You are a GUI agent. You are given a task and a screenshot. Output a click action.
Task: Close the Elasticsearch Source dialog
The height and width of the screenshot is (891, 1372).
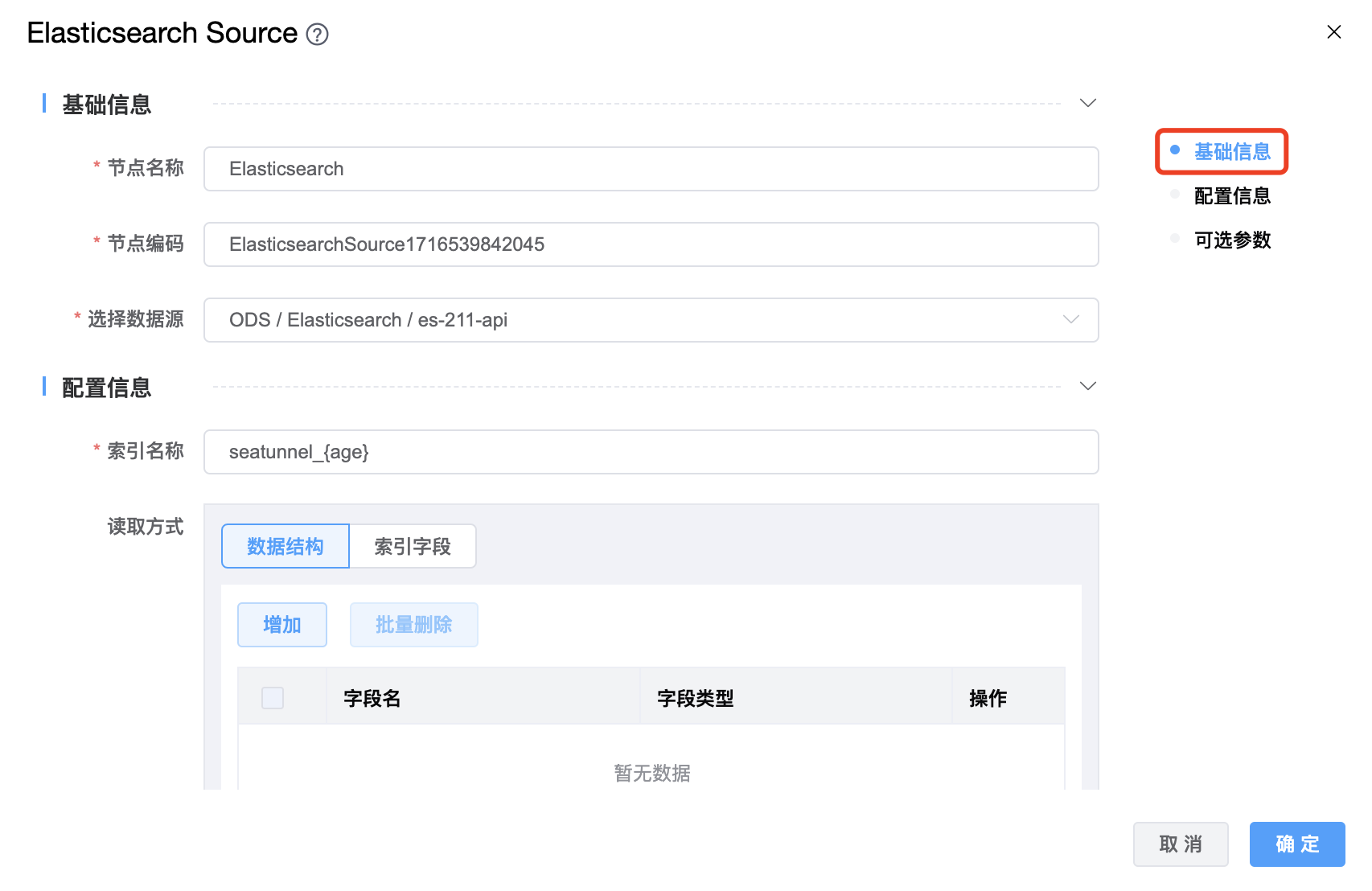click(1333, 32)
